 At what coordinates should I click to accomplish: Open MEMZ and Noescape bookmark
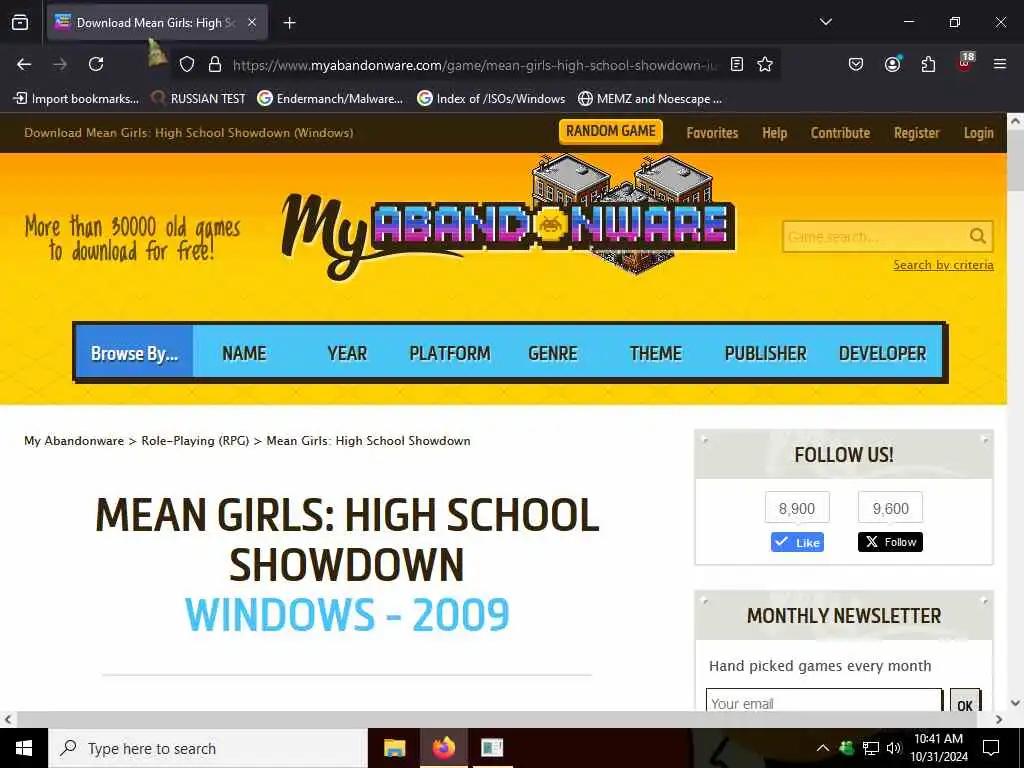tap(650, 99)
